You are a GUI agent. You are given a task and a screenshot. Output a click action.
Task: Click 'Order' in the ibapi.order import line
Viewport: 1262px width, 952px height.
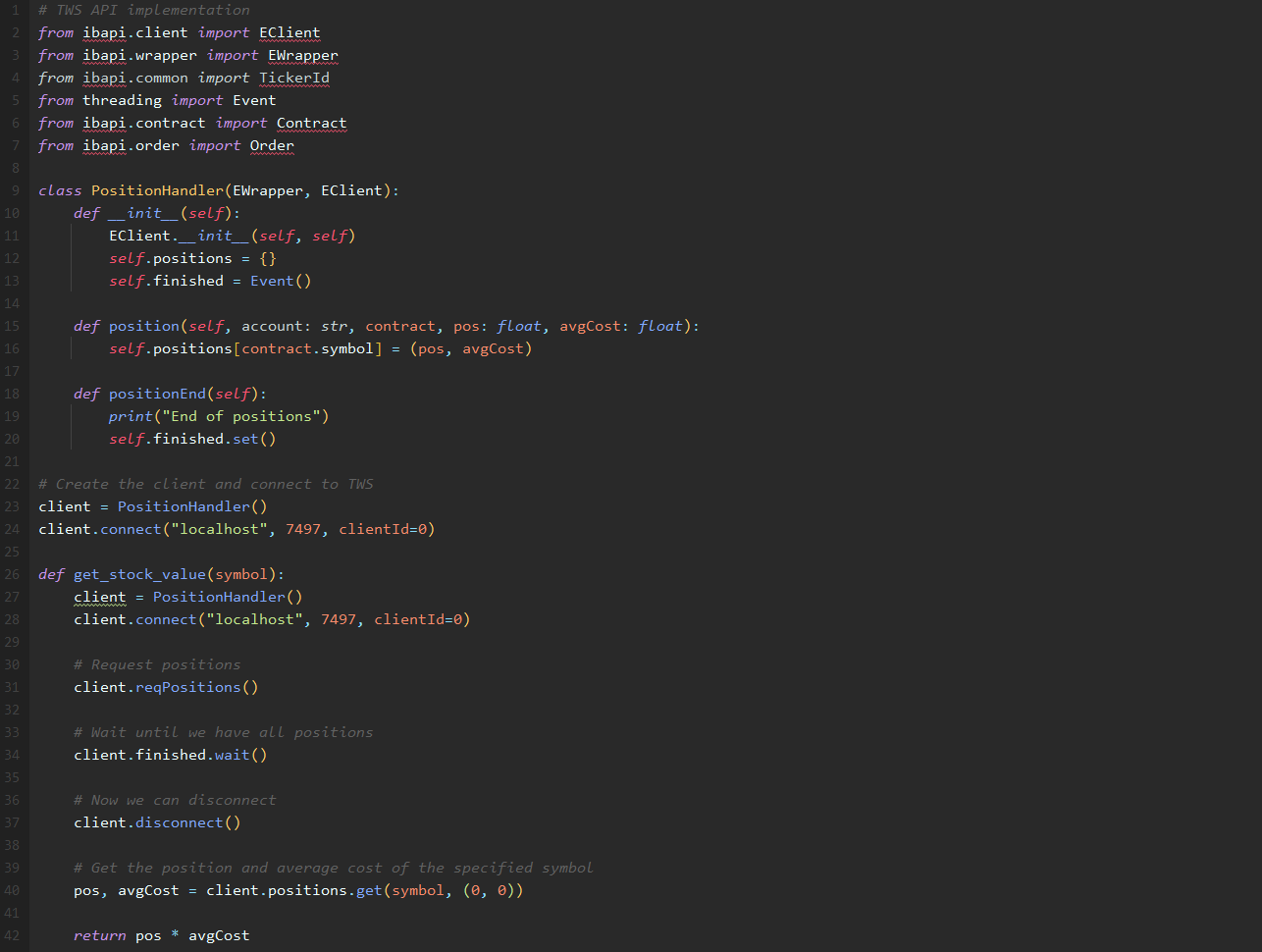pos(272,145)
